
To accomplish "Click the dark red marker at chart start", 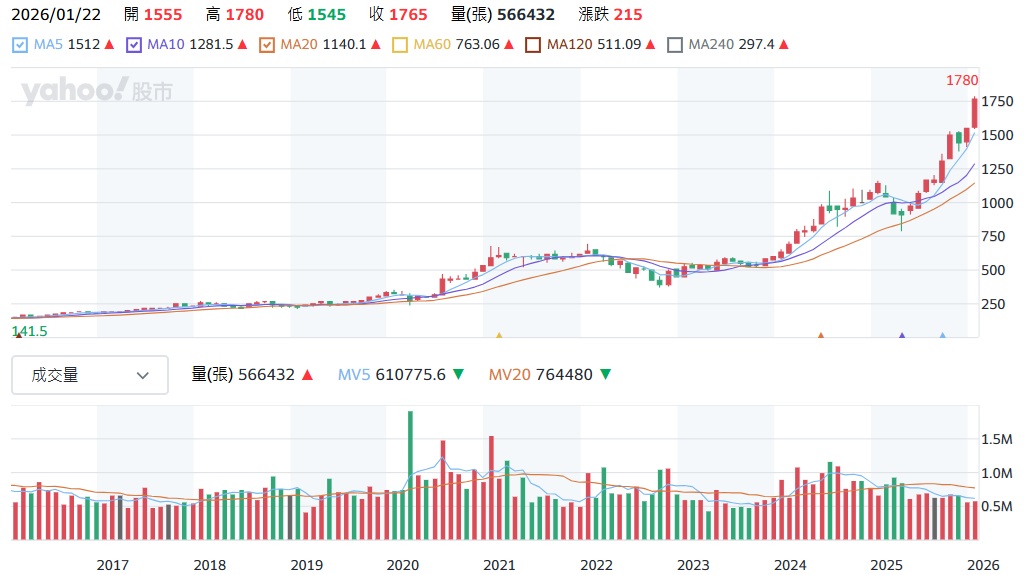I will pos(17,337).
